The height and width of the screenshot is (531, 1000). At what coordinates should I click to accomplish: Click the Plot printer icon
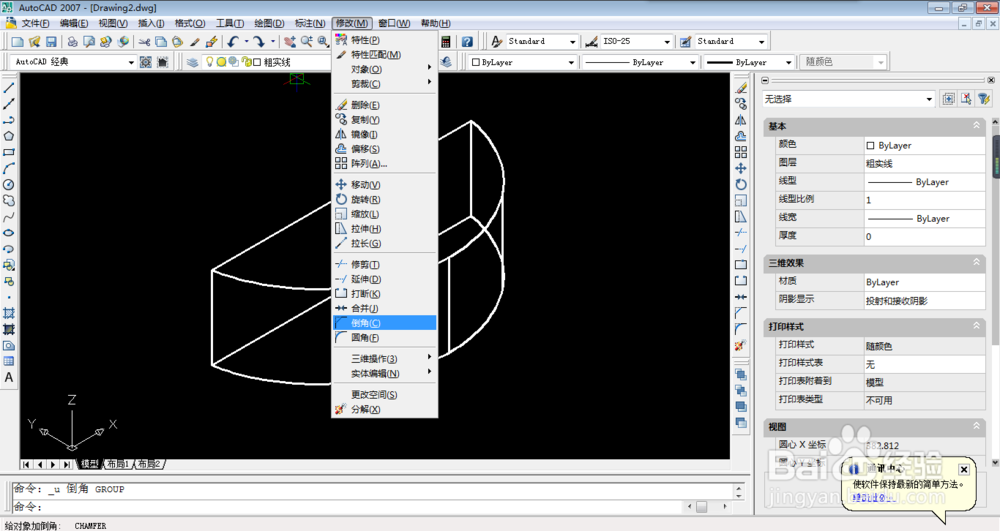(73, 41)
